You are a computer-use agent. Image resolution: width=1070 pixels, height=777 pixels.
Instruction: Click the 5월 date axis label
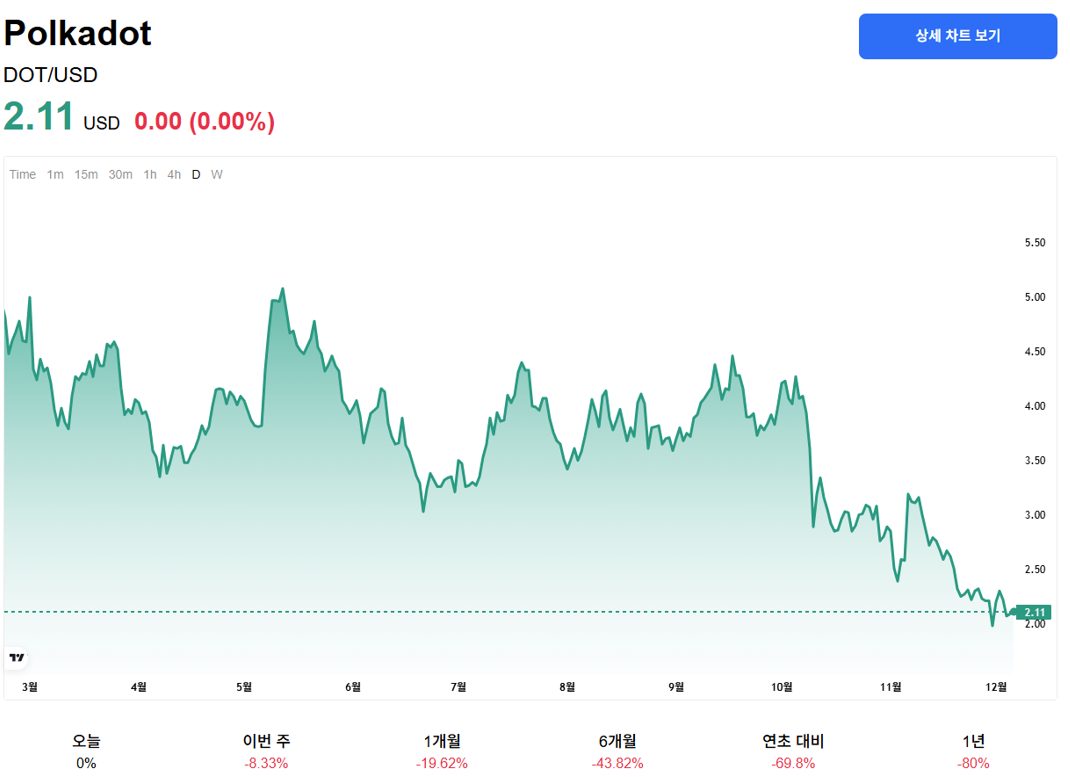coord(244,686)
